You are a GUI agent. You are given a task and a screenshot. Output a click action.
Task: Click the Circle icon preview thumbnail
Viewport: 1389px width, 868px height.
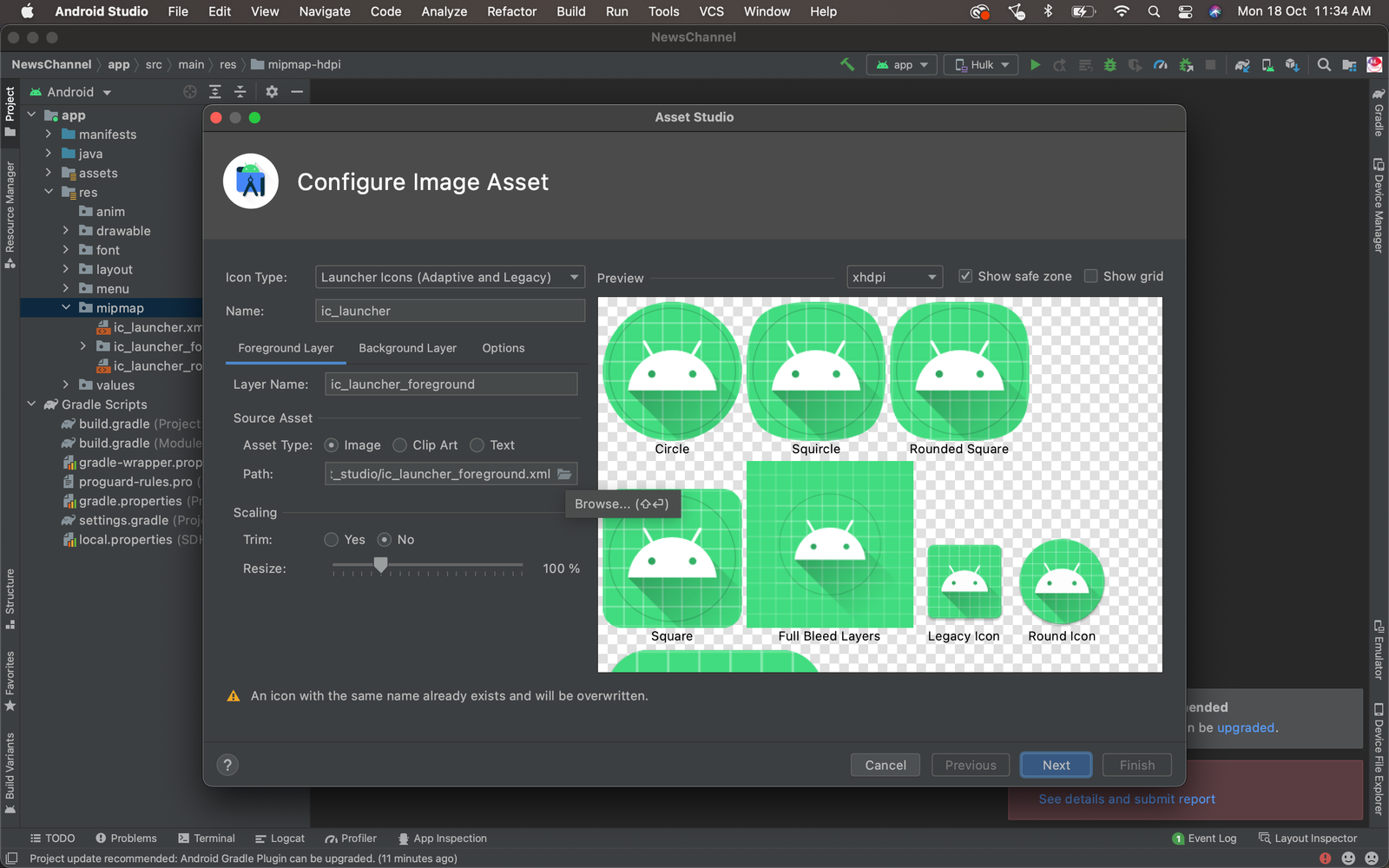tap(672, 371)
